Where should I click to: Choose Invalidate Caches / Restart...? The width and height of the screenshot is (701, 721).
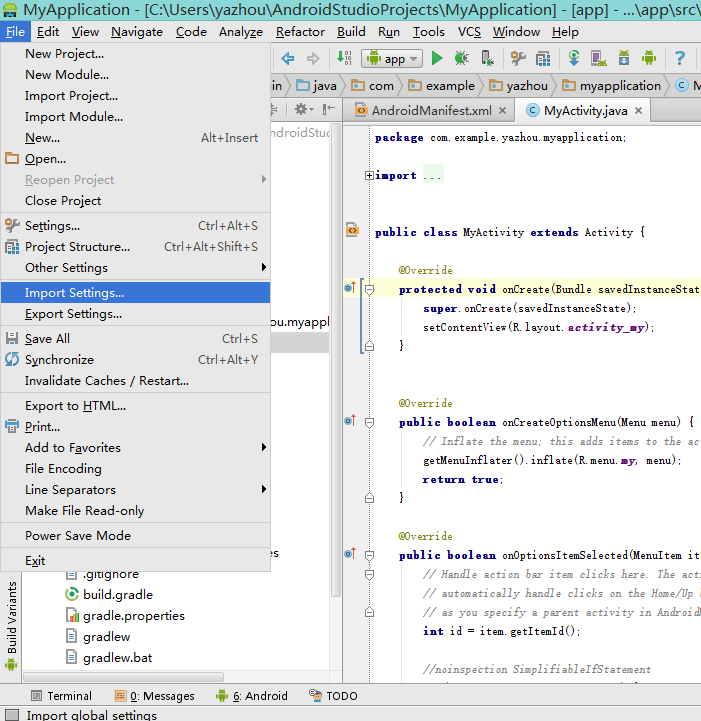point(135,381)
